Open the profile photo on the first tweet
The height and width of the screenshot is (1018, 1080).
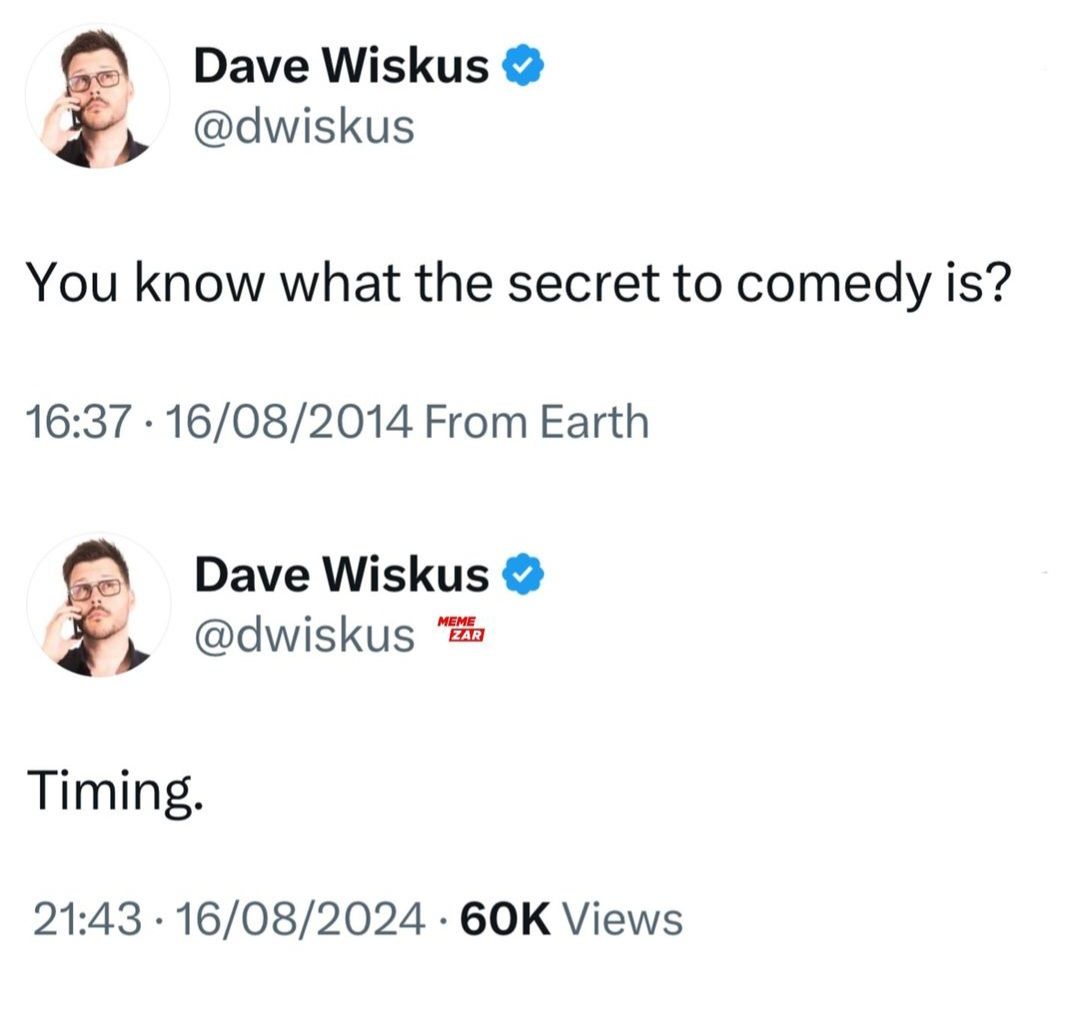97,96
